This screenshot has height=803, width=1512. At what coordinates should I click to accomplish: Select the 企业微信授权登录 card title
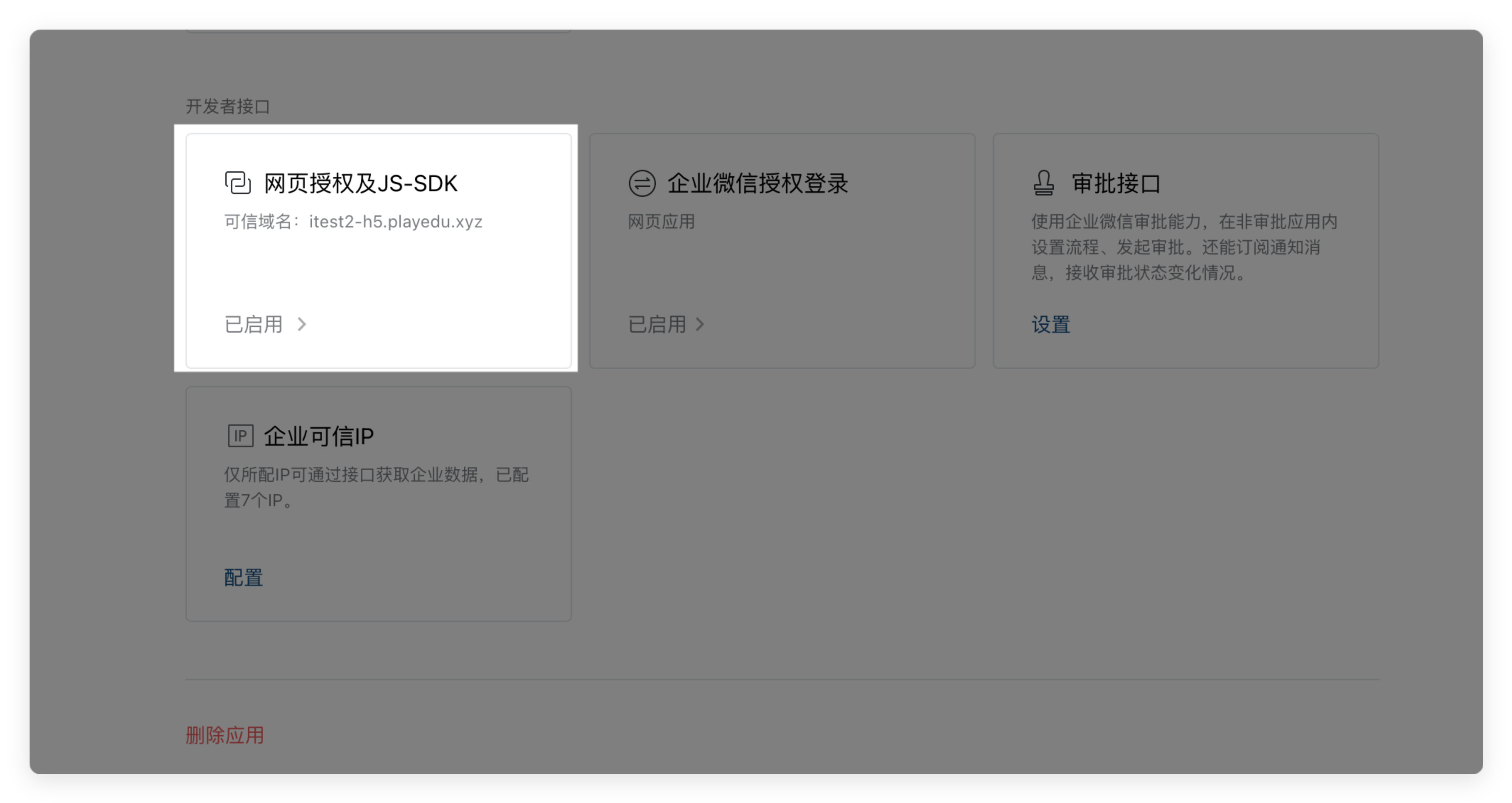757,183
